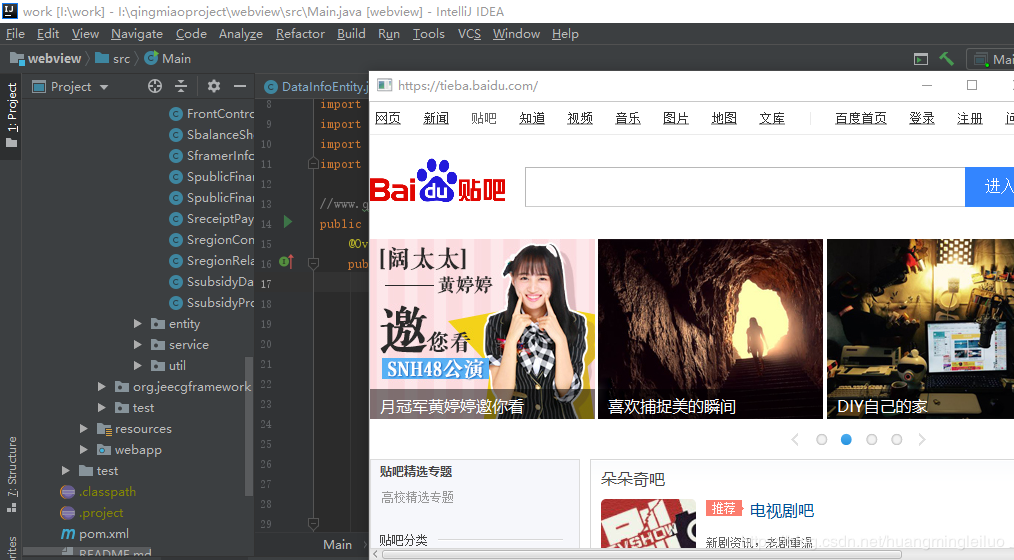This screenshot has width=1014, height=560.
Task: Click the 图片 link in Baidu nav
Action: pos(676,118)
